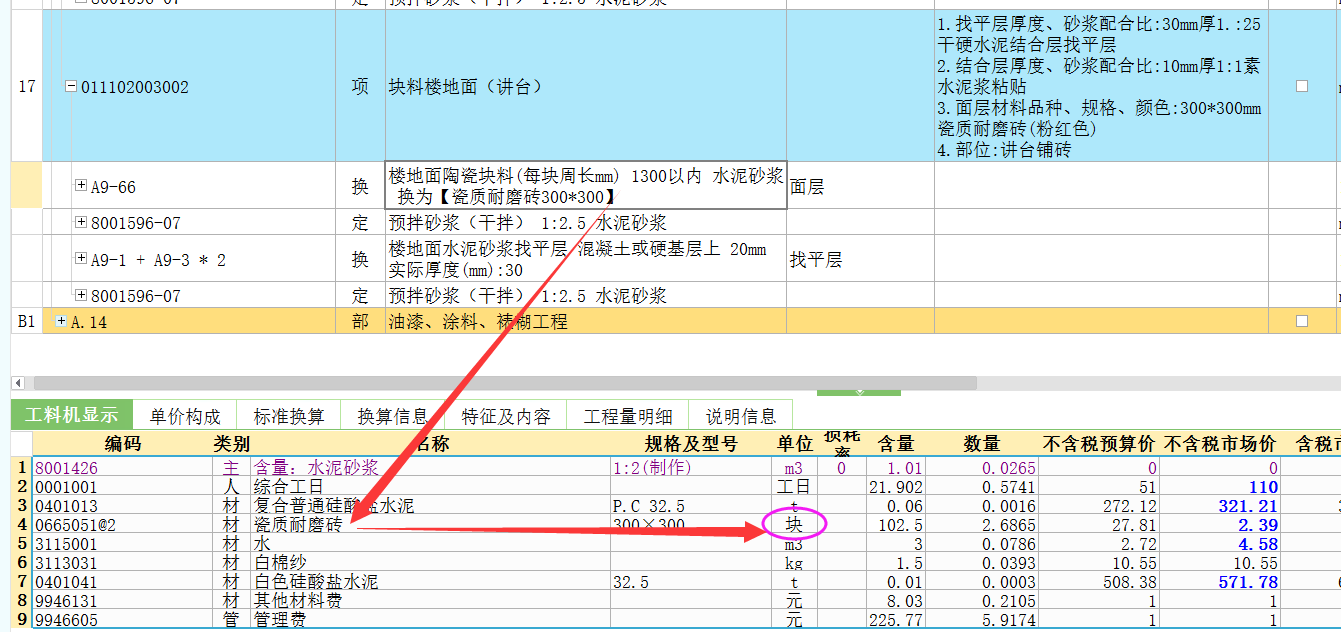
Task: Select the spec cell 1:2(制作)
Action: coord(691,468)
